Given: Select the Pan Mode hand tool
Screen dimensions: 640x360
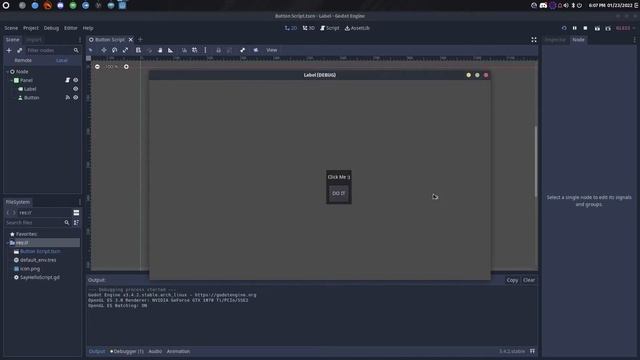Looking at the screenshot, I should tap(160, 50).
